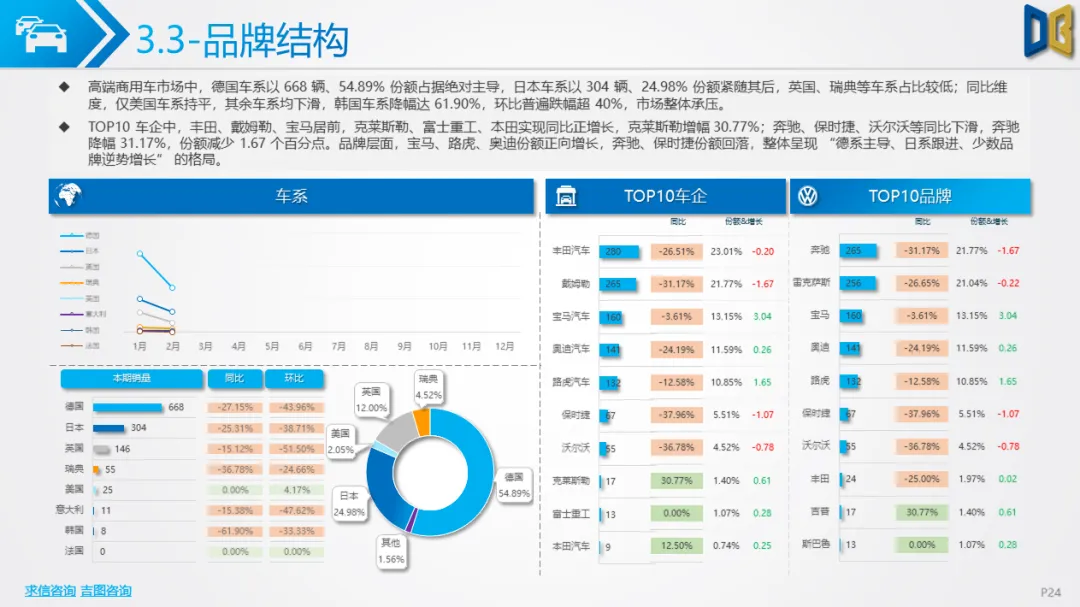The image size is (1080, 607).
Task: Select the 环比 pill header in the 车系 table
Action: 294,378
